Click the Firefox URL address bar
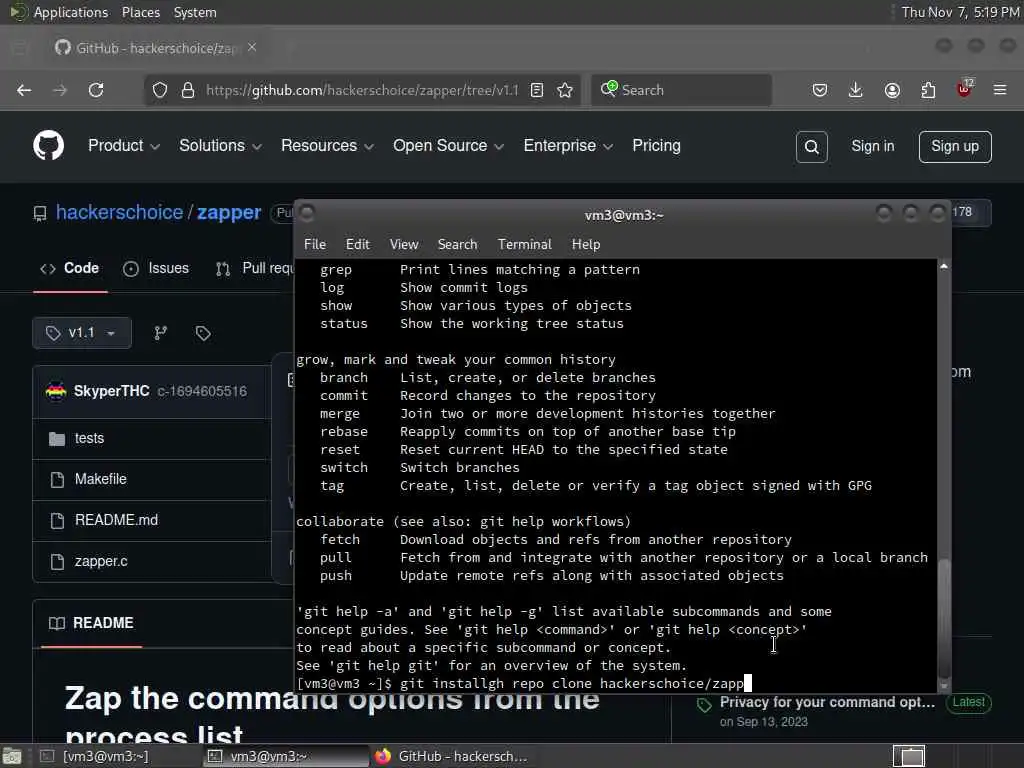1024x768 pixels. pyautogui.click(x=362, y=90)
